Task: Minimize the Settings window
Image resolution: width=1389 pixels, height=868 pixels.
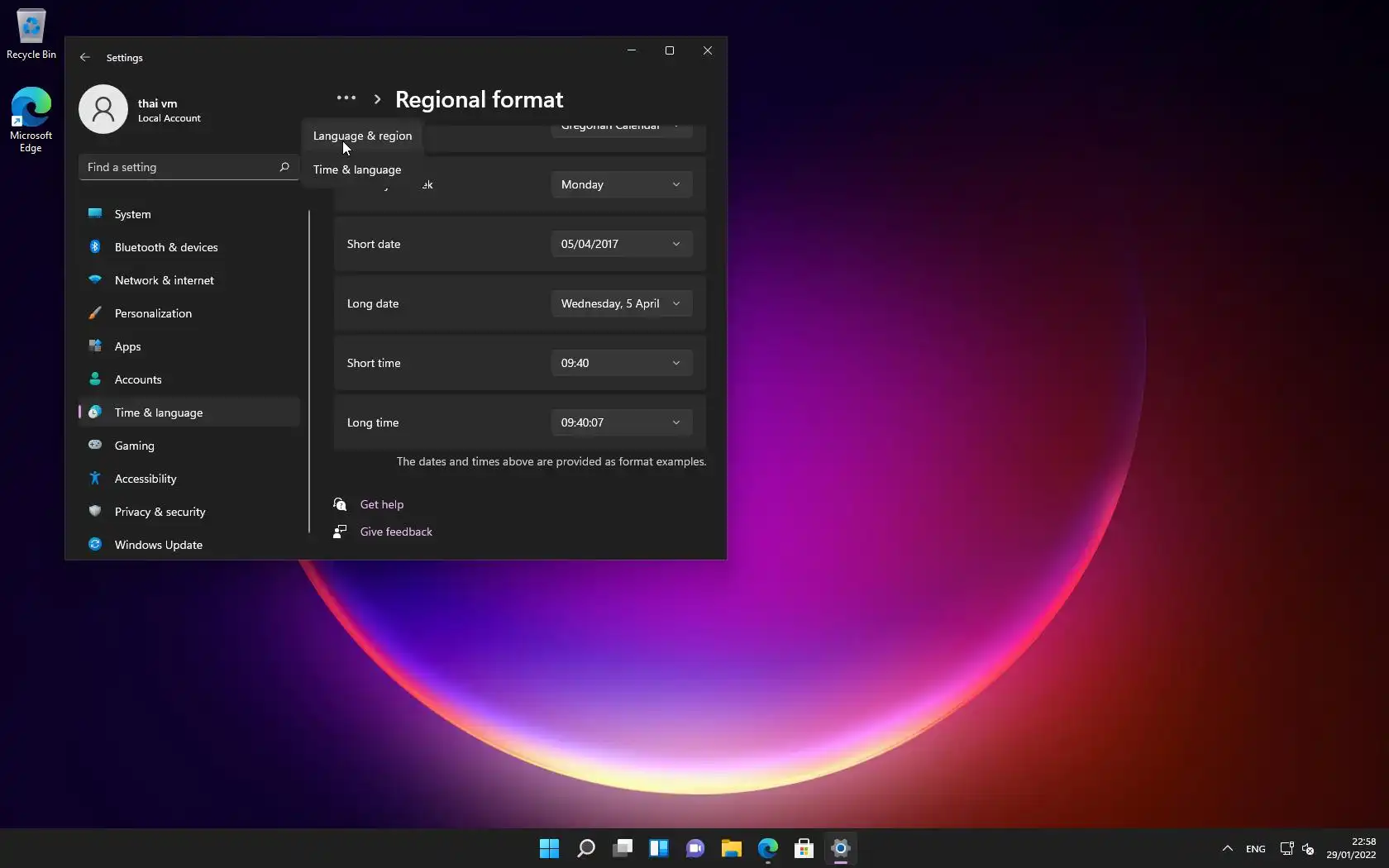Action: point(632,50)
